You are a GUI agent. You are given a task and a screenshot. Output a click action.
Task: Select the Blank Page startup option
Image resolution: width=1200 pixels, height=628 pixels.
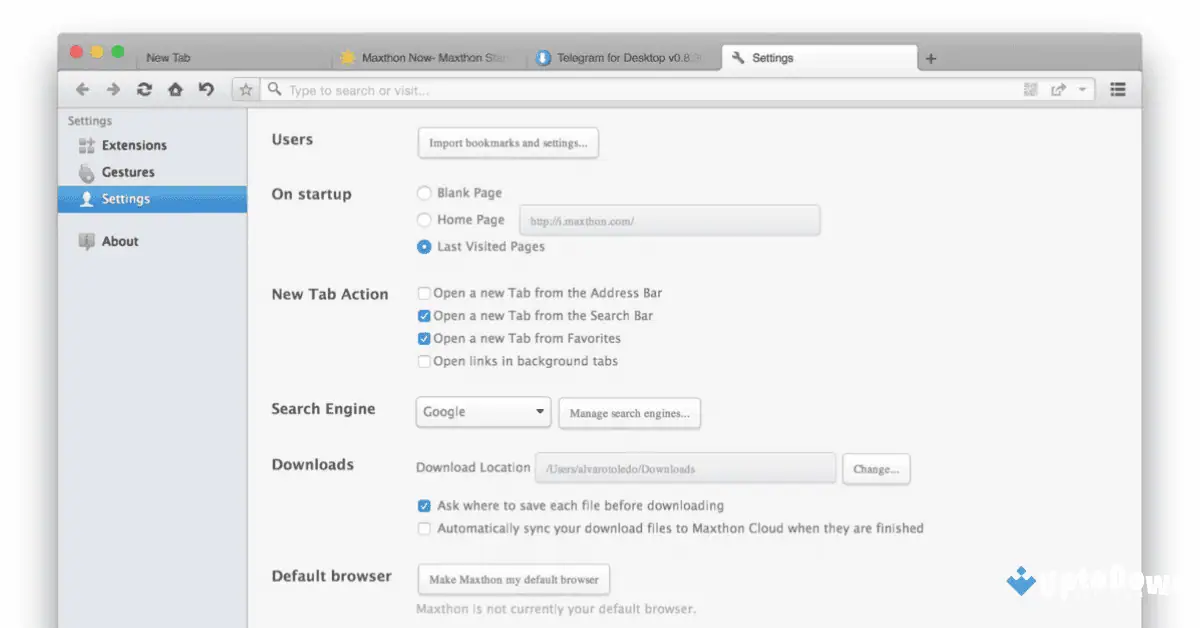click(424, 193)
